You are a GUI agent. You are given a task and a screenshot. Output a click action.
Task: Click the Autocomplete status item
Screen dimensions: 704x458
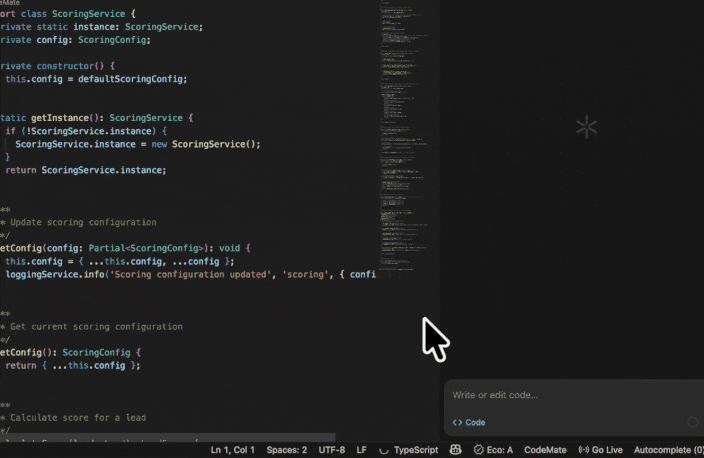tap(669, 450)
